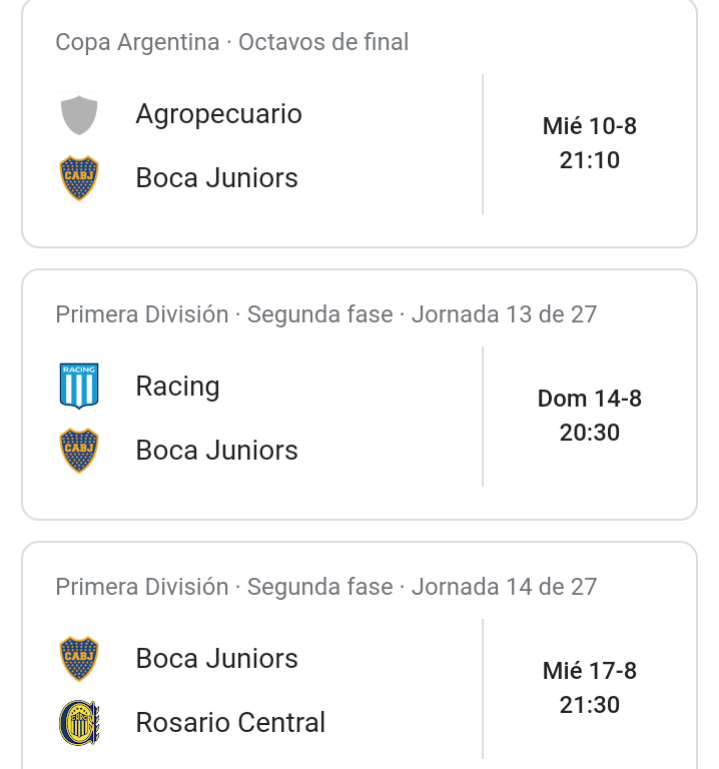Image resolution: width=719 pixels, height=769 pixels.
Task: Select the Racing team name
Action: coord(178,386)
